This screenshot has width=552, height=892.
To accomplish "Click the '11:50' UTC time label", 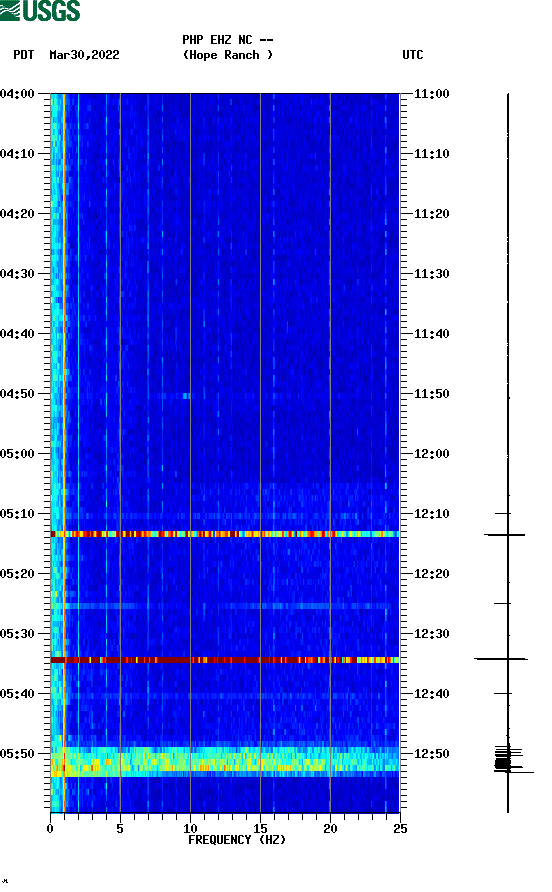I will pos(431,394).
